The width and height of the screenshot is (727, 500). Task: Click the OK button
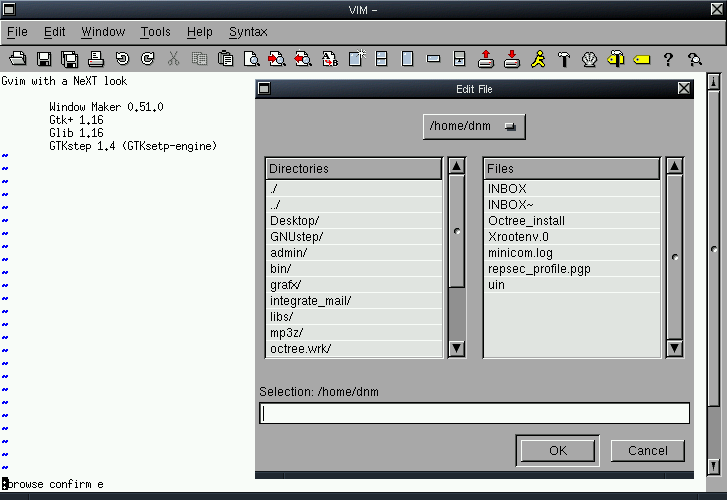click(557, 450)
